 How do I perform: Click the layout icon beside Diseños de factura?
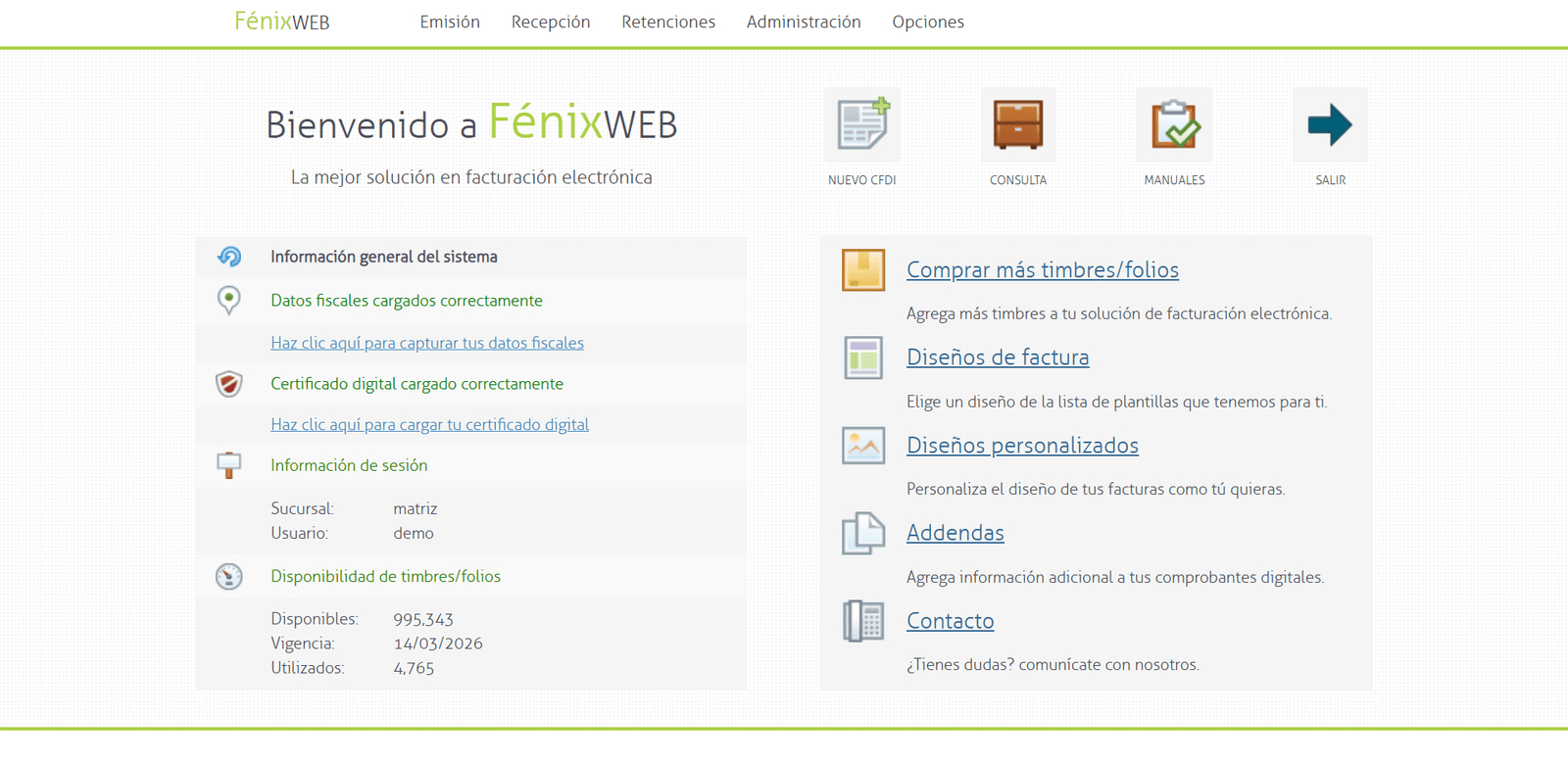863,358
